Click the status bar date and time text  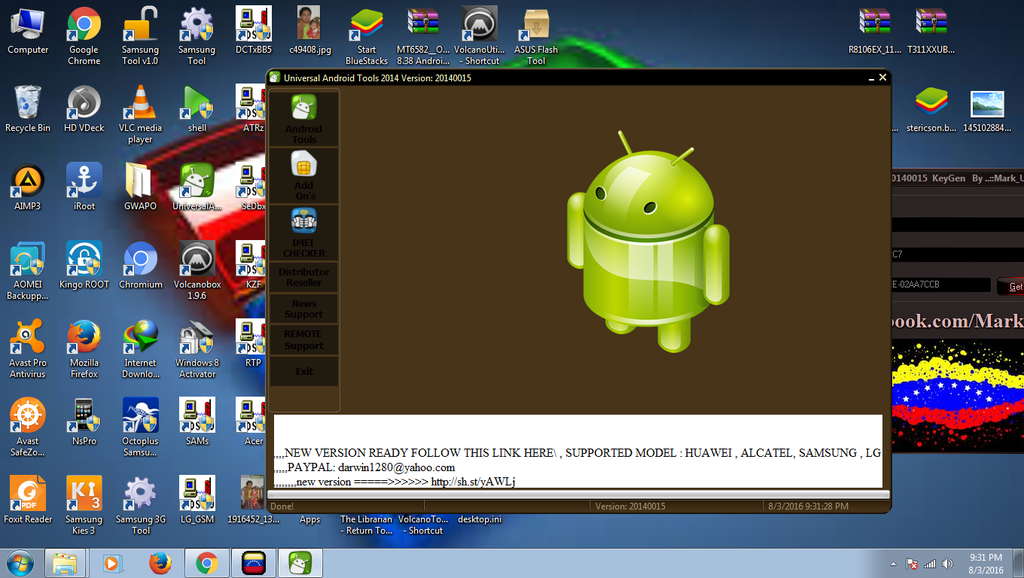[808, 506]
